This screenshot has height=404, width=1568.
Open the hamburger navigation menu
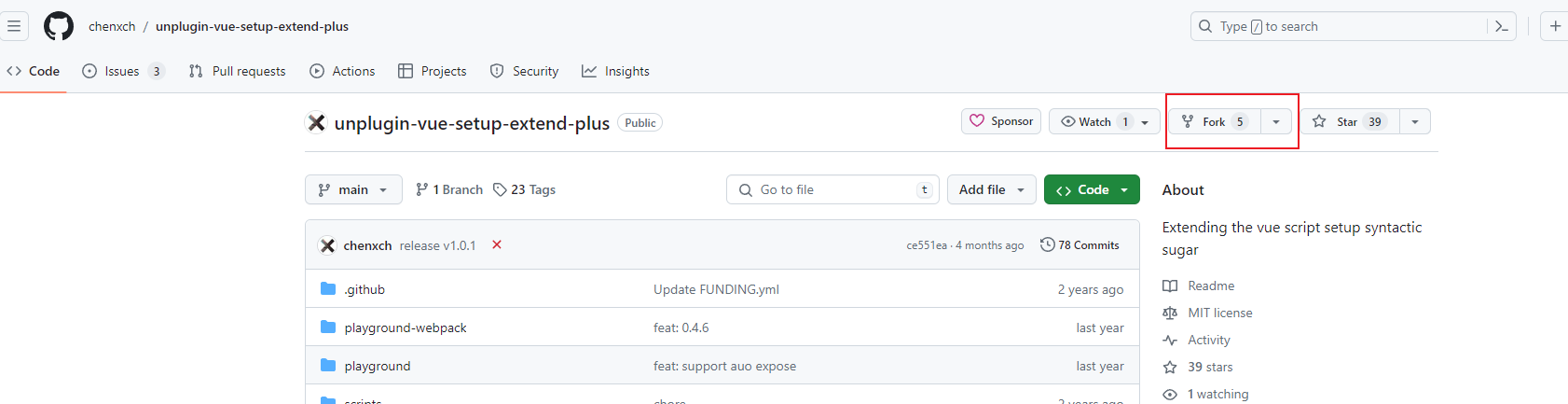(14, 26)
